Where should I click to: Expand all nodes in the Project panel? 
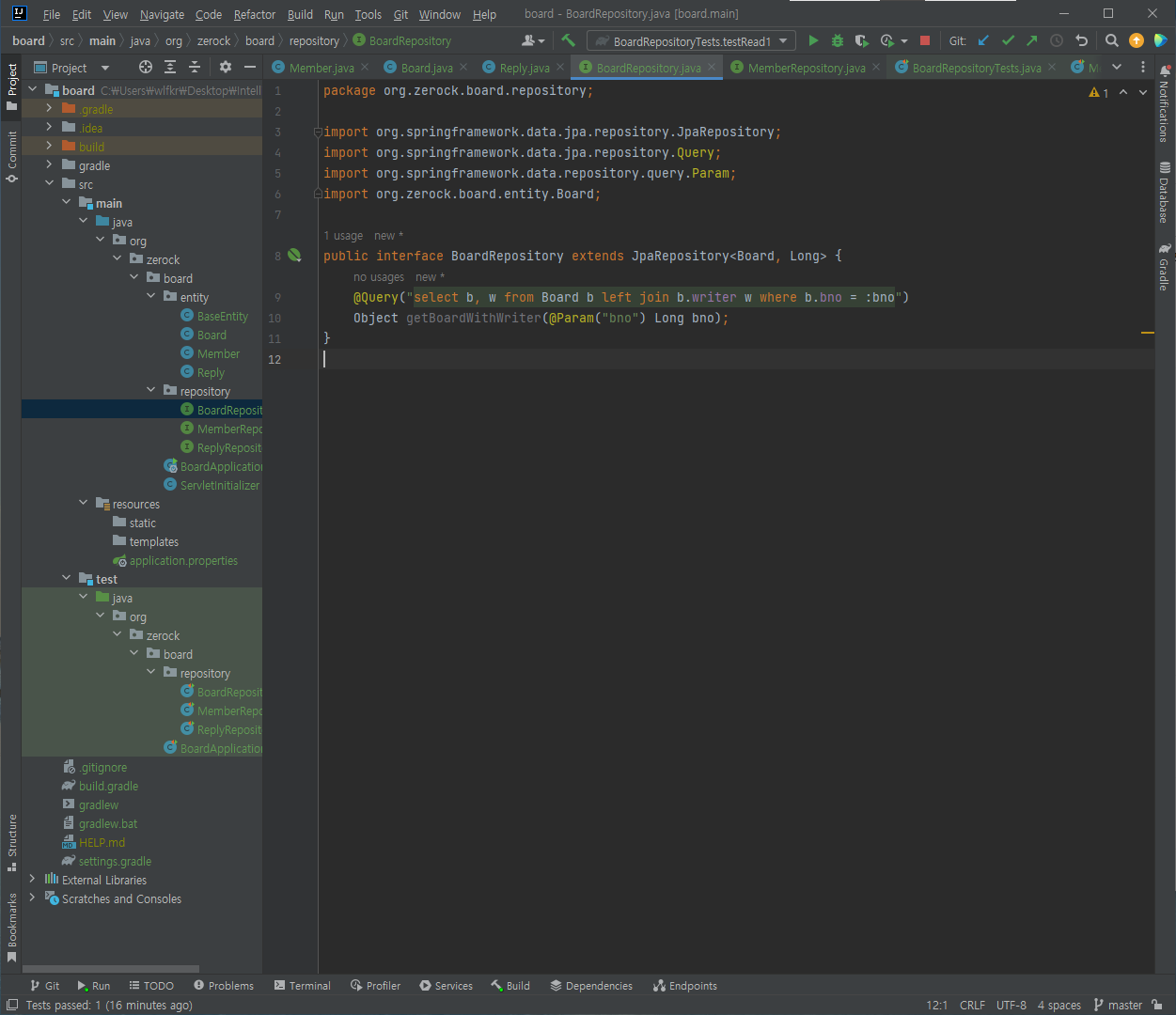(170, 67)
